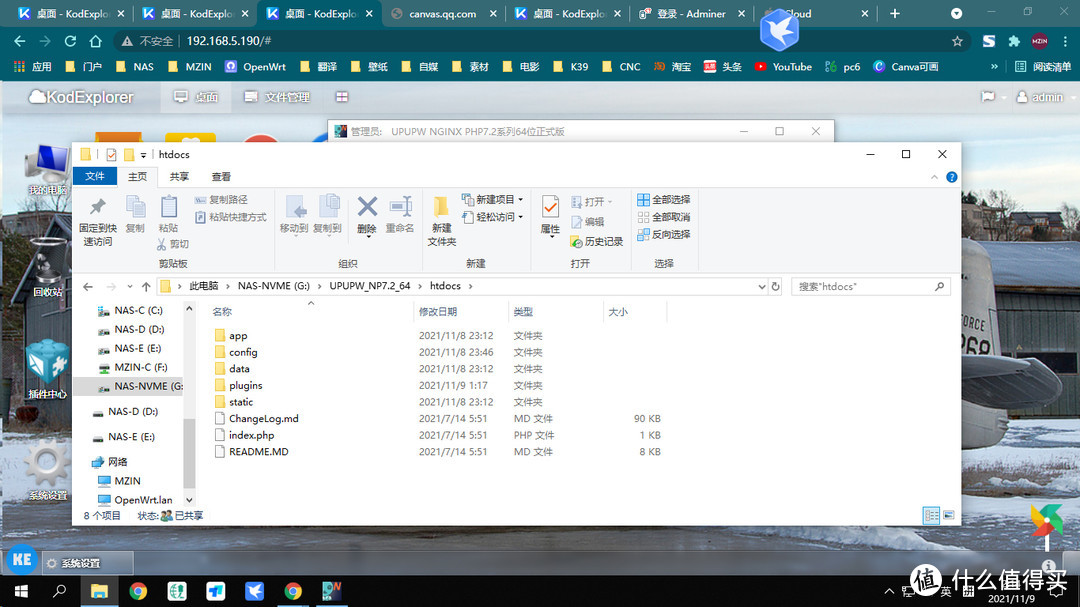Click the refresh arrow beside address bar
1080x607 pixels.
pyautogui.click(x=776, y=285)
